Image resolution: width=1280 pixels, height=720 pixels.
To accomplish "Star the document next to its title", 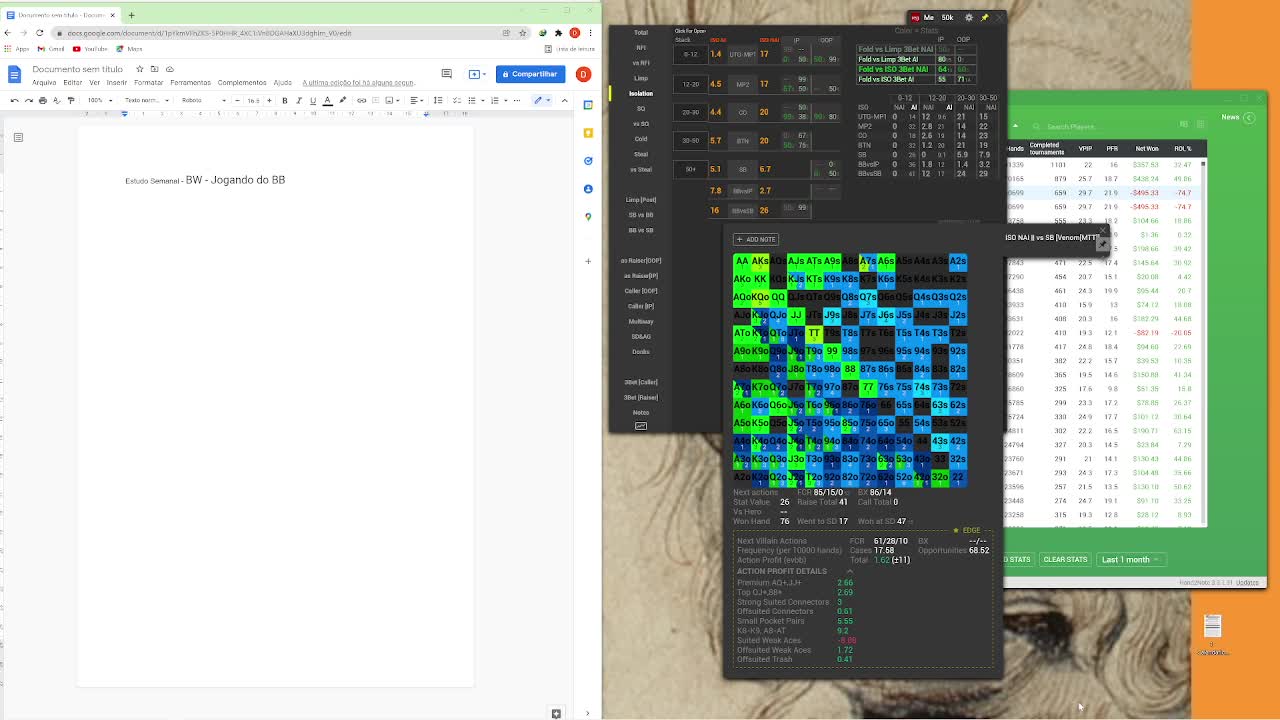I will [x=140, y=69].
